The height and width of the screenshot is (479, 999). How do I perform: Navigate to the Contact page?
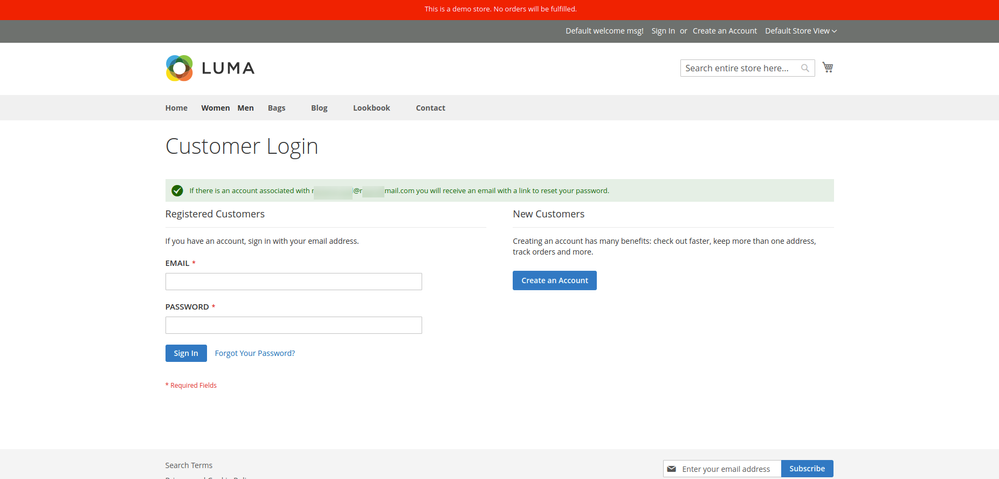click(x=430, y=108)
